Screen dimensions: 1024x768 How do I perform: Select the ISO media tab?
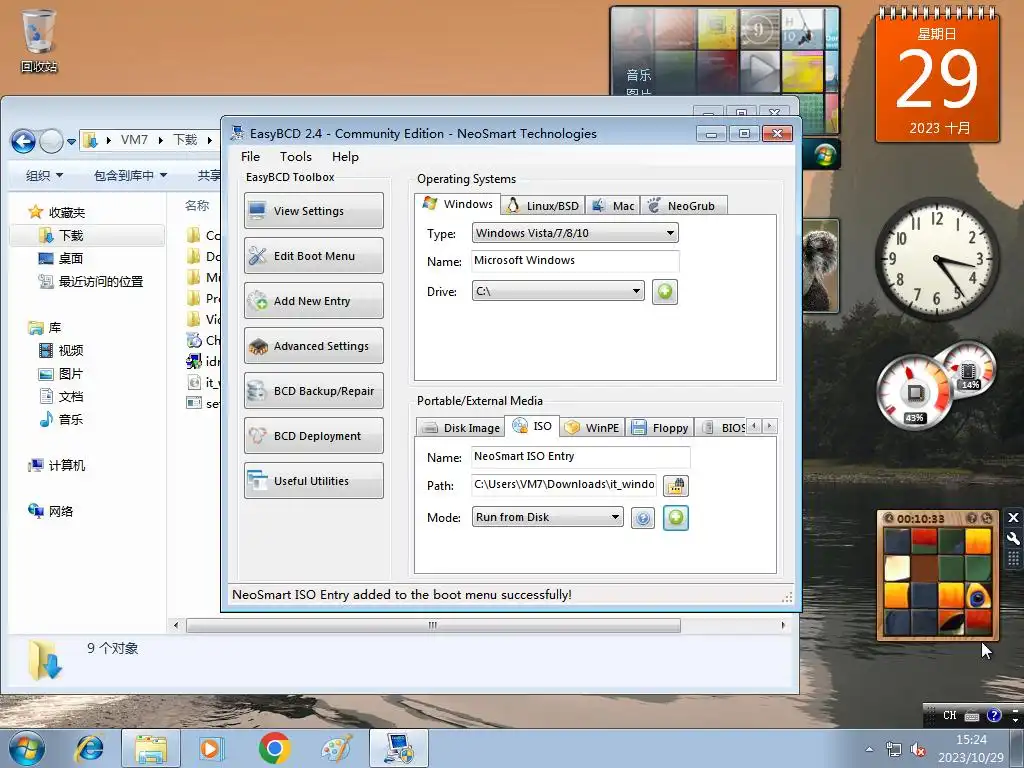[532, 426]
